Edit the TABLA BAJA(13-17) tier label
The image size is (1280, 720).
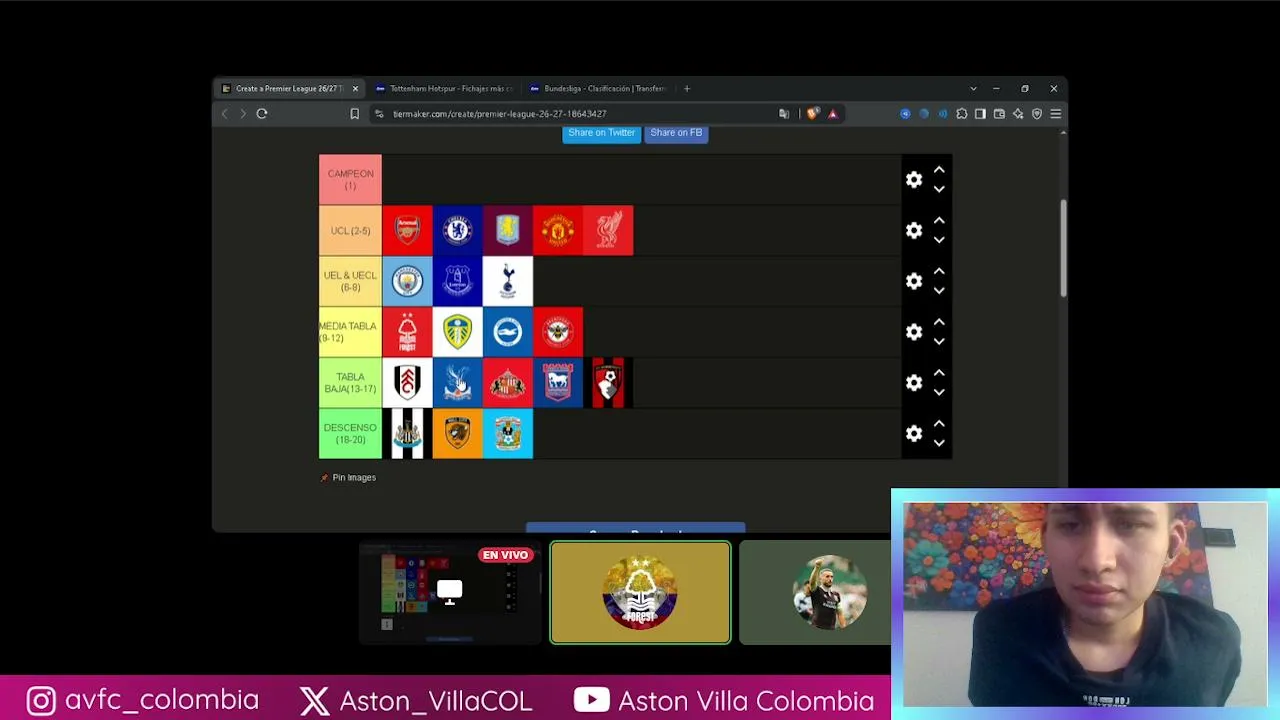click(350, 383)
